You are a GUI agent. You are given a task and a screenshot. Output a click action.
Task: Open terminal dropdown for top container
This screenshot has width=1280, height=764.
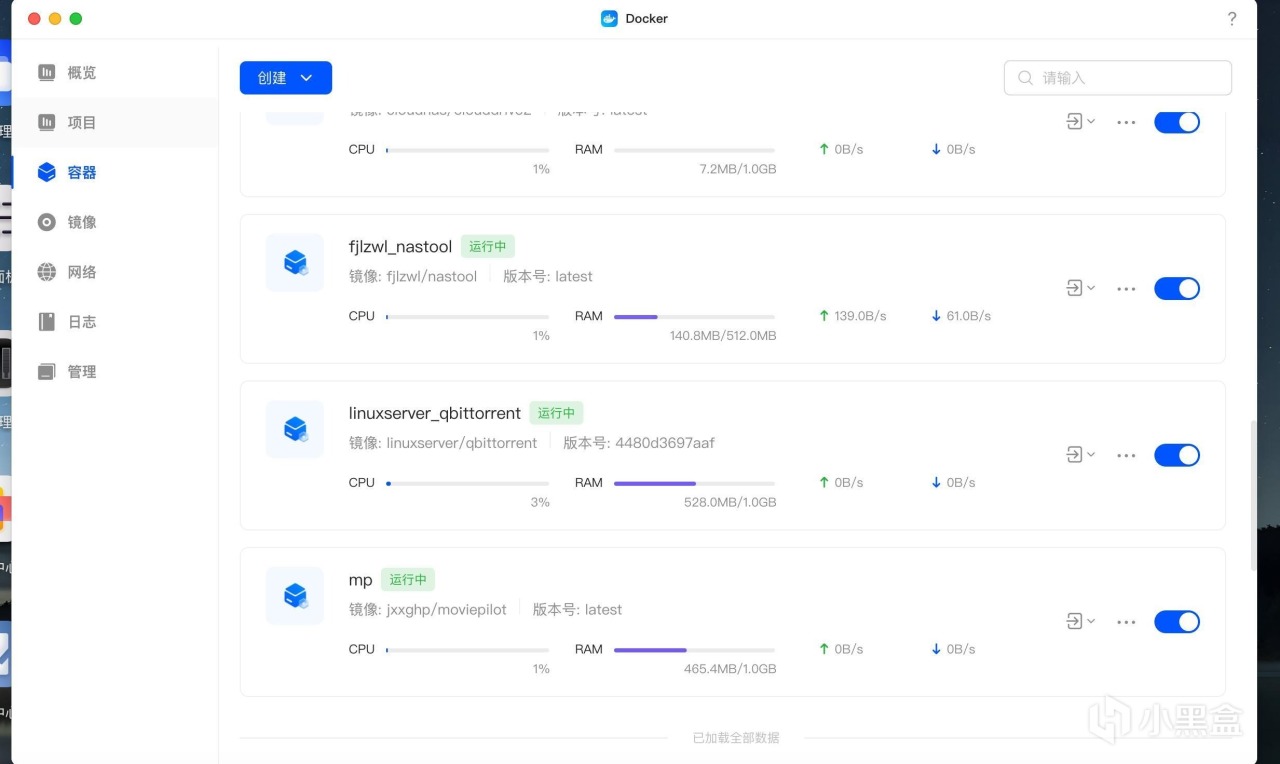tap(1080, 122)
